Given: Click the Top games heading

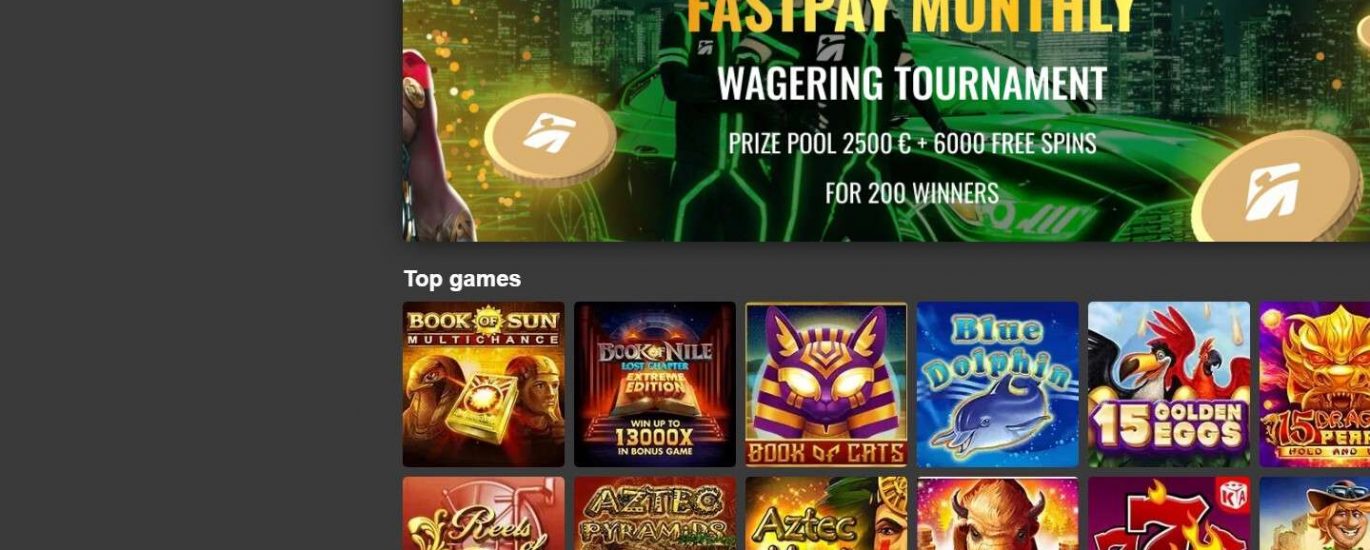Looking at the screenshot, I should (x=462, y=279).
